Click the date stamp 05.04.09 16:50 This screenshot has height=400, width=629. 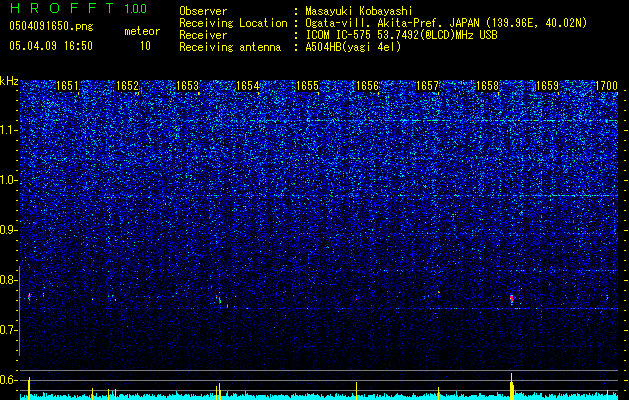51,46
